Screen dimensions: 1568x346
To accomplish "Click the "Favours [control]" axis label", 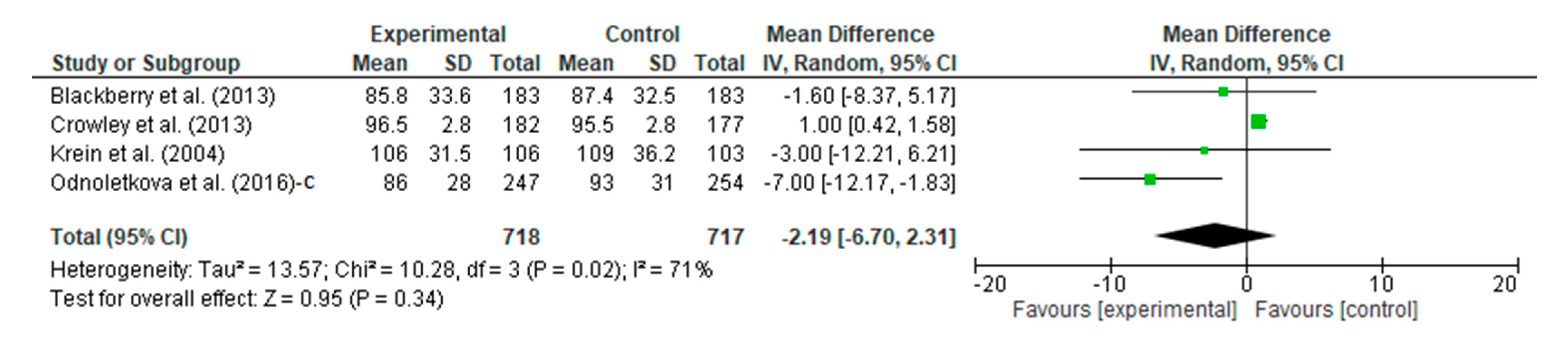I will coord(1336,310).
